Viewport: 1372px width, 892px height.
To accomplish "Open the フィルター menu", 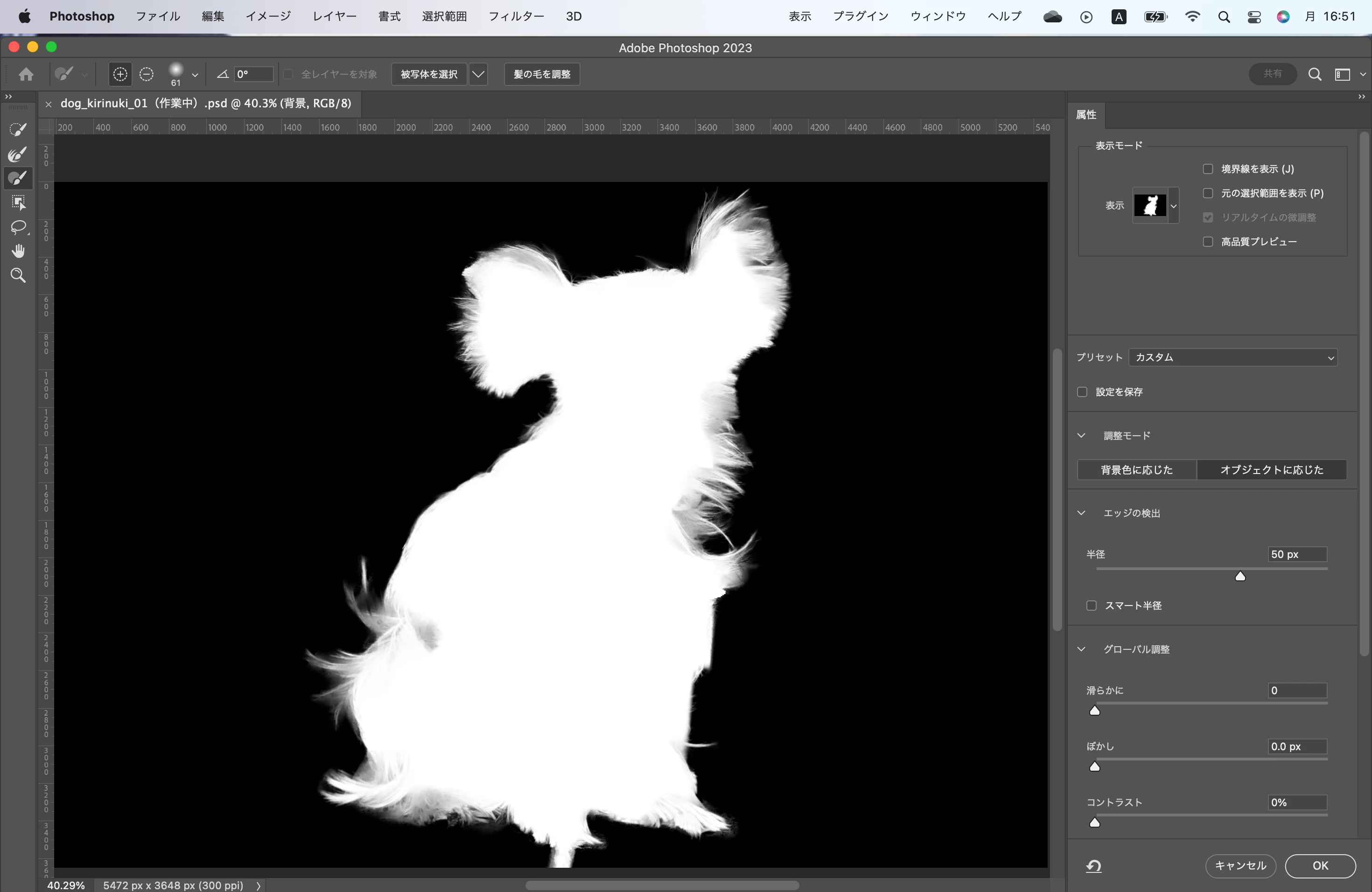I will click(516, 16).
